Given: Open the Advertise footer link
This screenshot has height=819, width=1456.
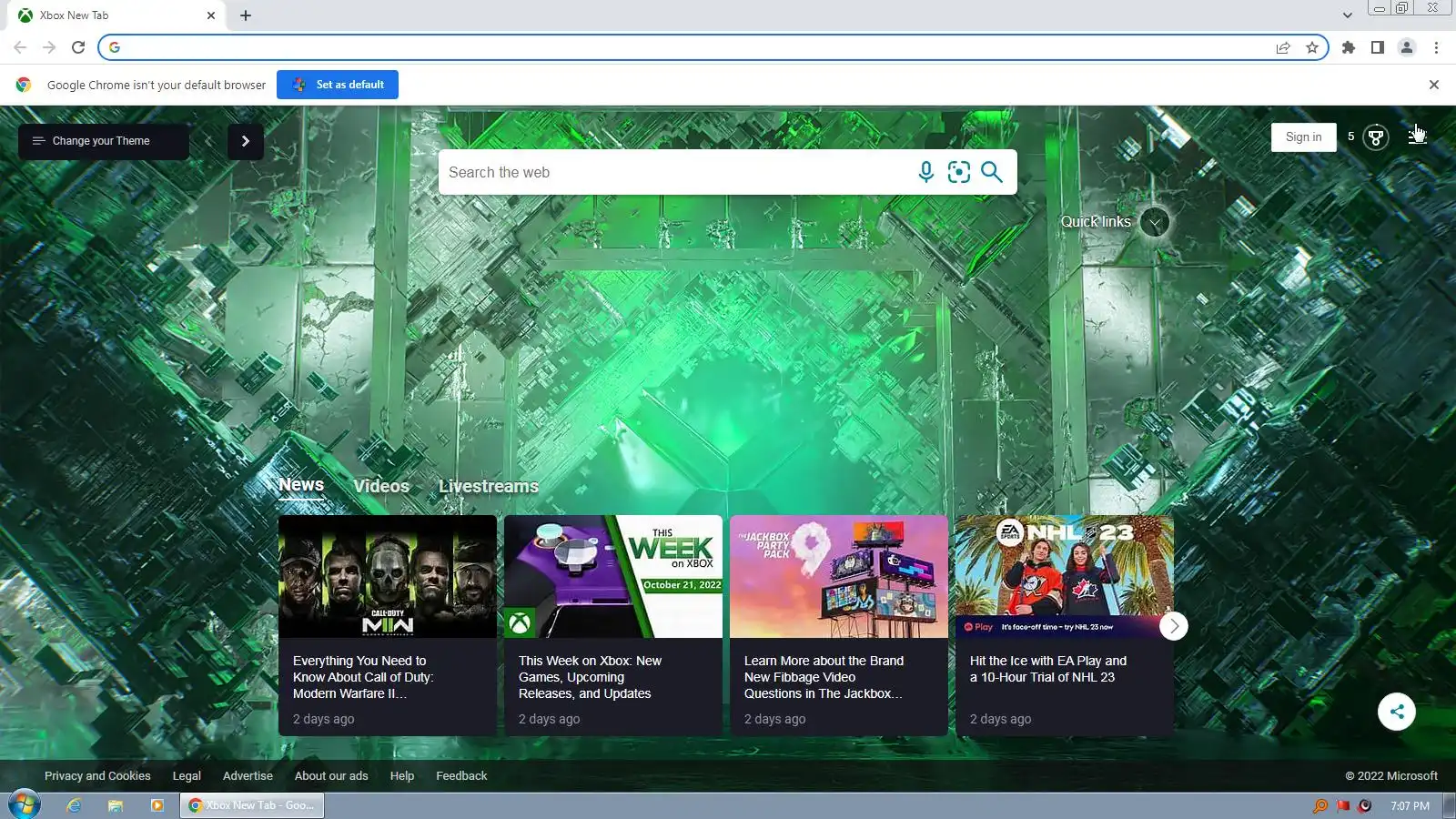Looking at the screenshot, I should [248, 776].
